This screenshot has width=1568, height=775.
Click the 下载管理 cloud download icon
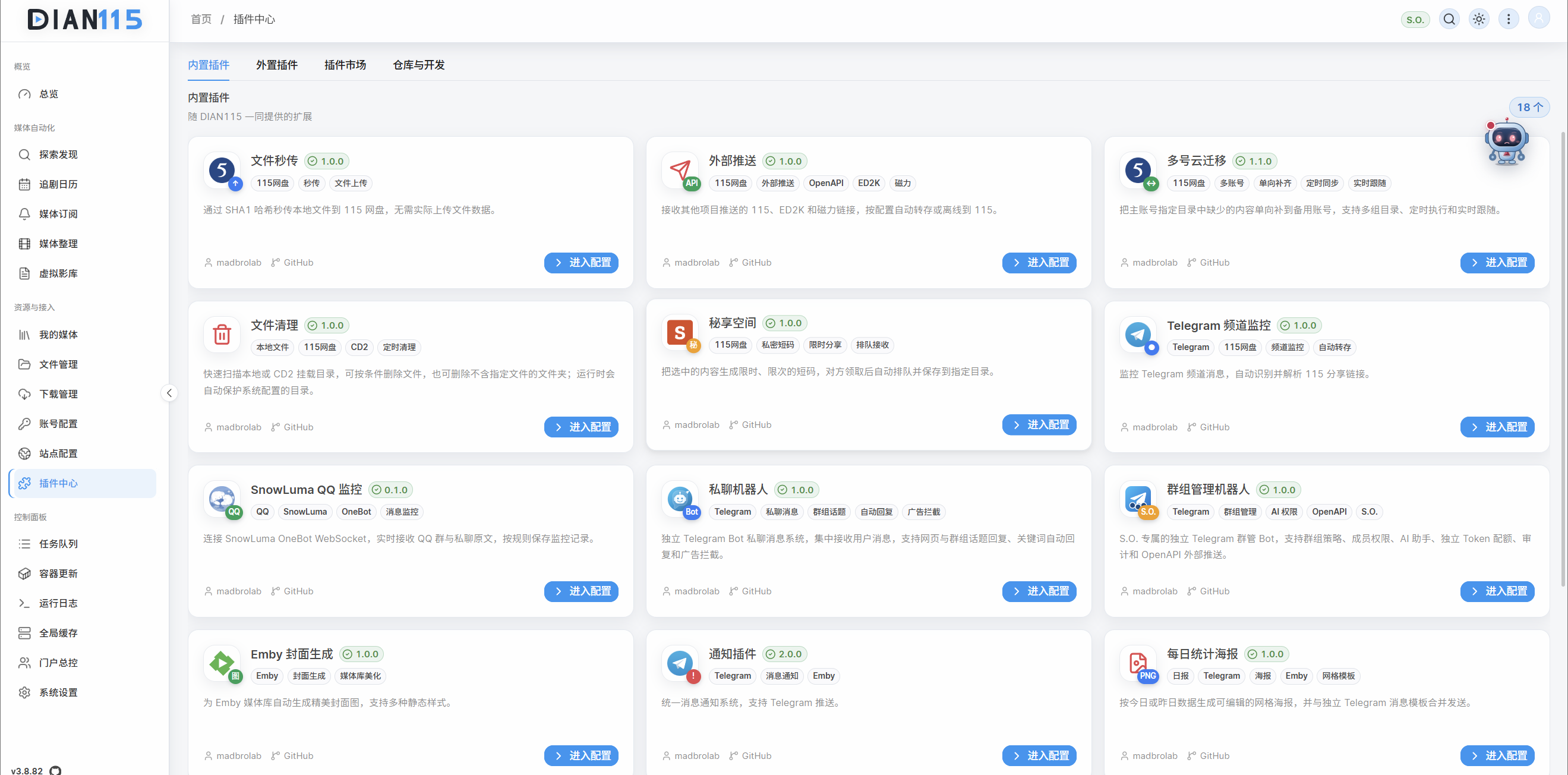point(24,394)
